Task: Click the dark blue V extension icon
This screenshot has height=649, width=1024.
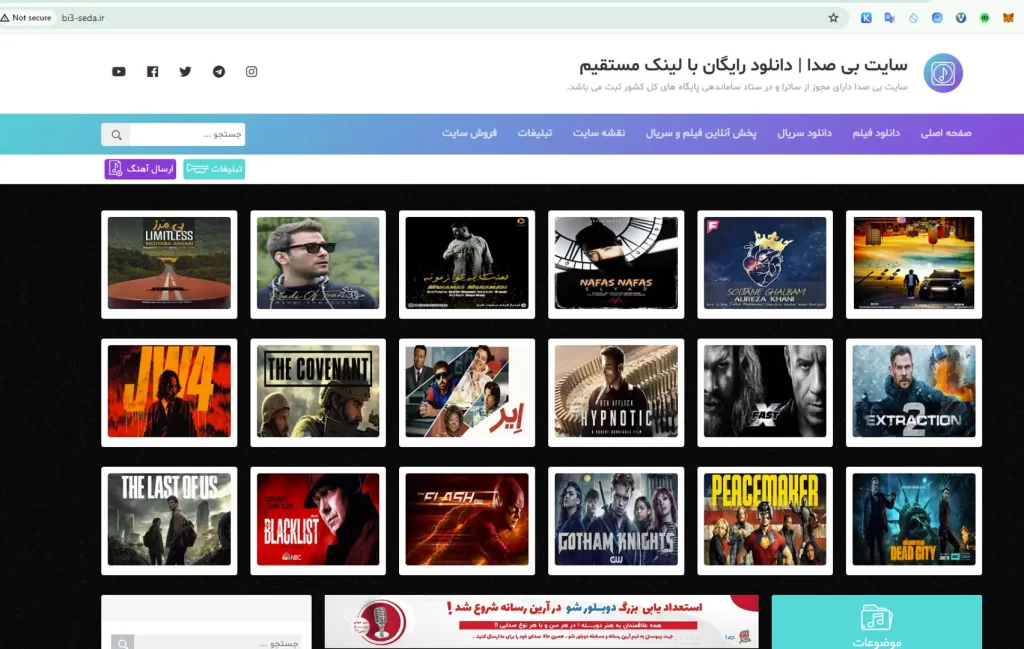Action: [961, 18]
